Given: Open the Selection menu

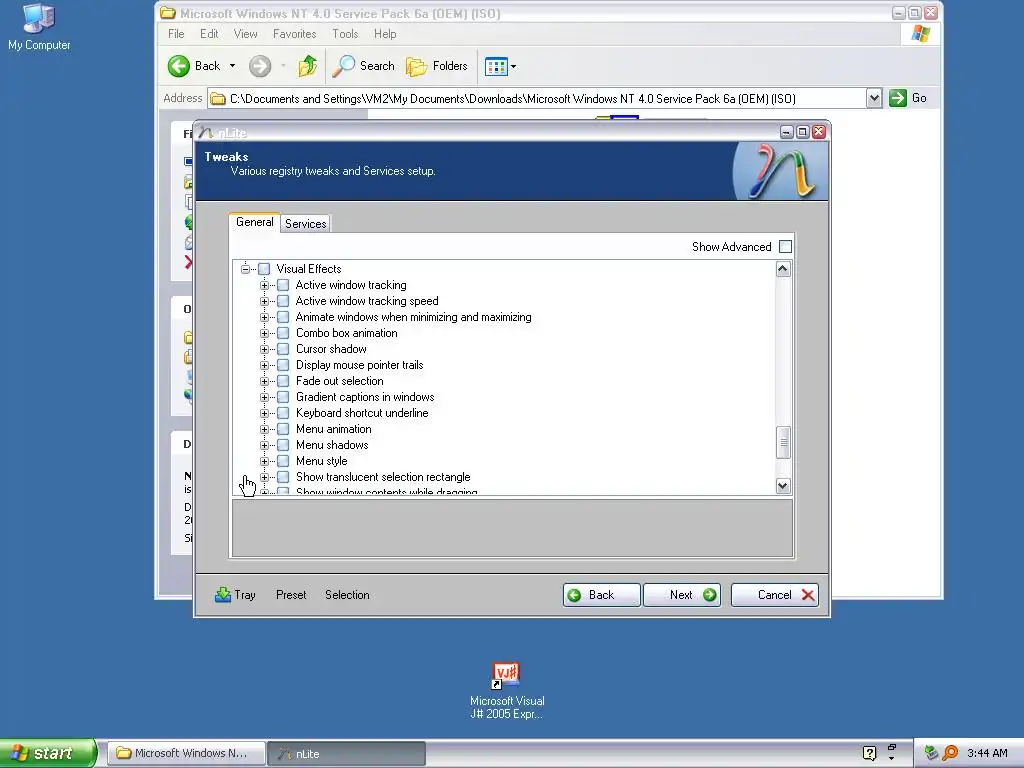Looking at the screenshot, I should (x=347, y=595).
